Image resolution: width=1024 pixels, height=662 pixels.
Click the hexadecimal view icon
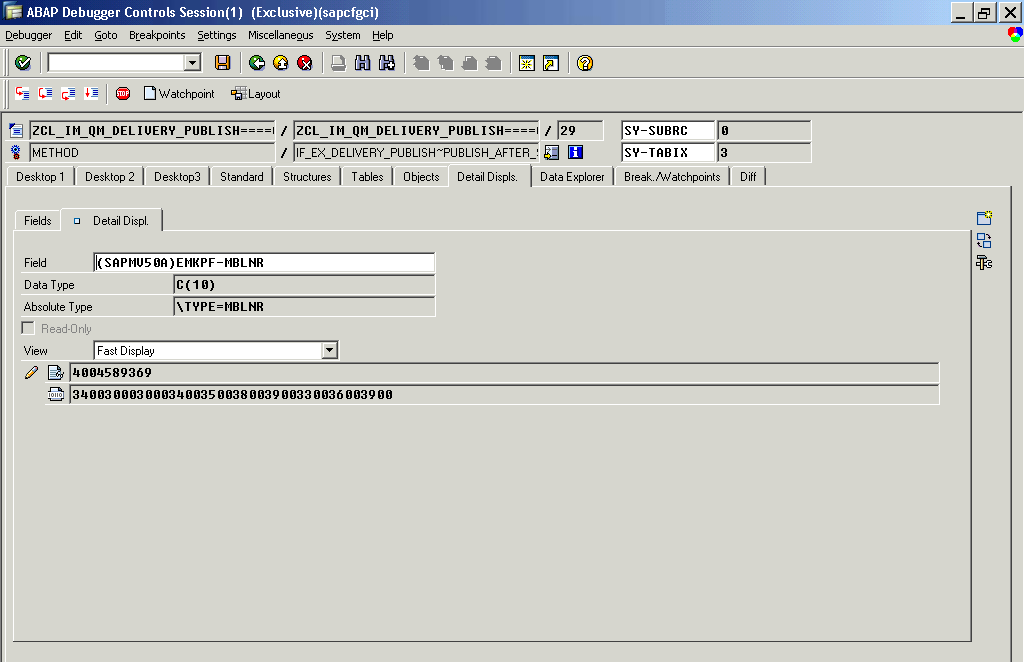click(56, 394)
